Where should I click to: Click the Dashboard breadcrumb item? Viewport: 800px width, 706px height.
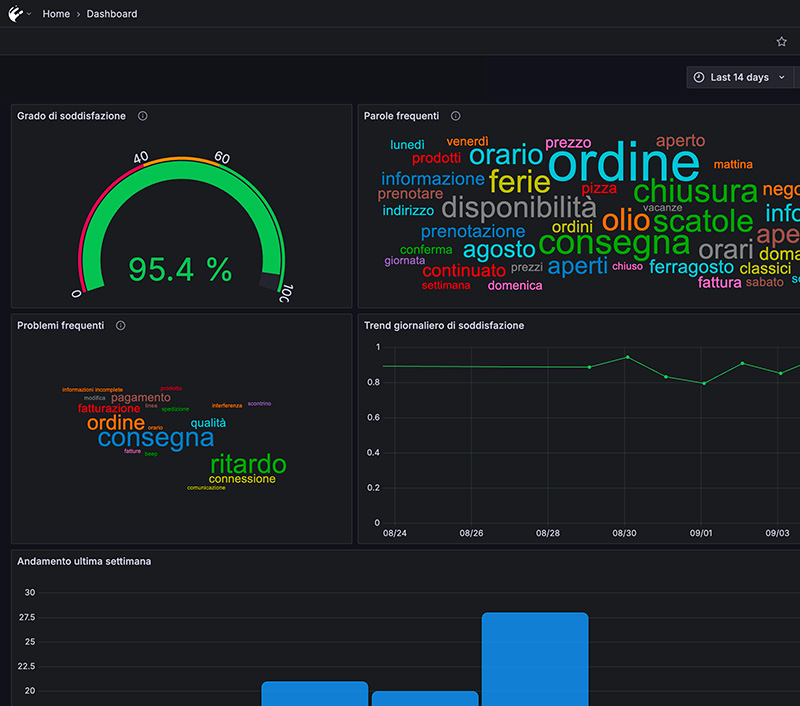[112, 14]
